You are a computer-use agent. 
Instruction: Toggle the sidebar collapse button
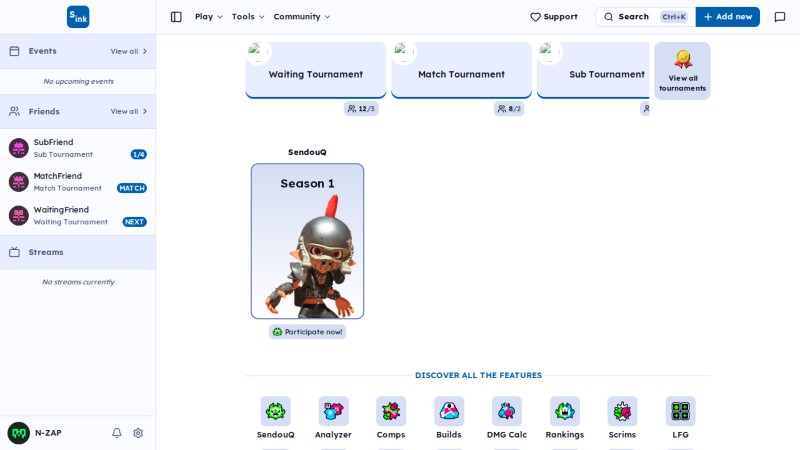click(x=176, y=17)
